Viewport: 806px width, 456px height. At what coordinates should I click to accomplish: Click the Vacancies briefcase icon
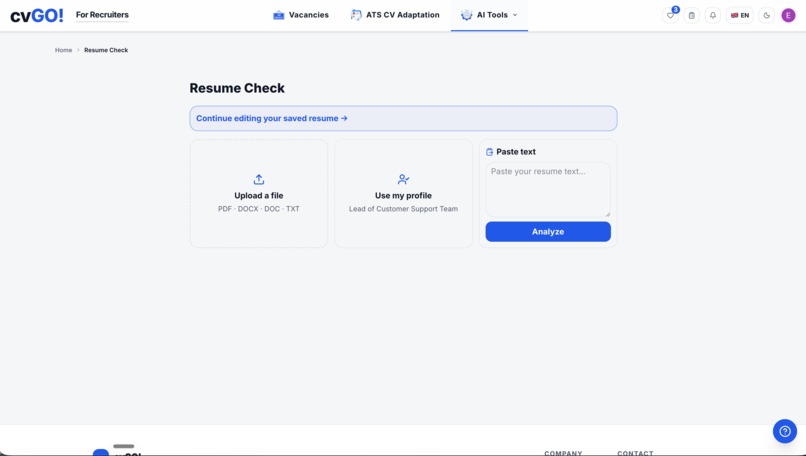279,15
